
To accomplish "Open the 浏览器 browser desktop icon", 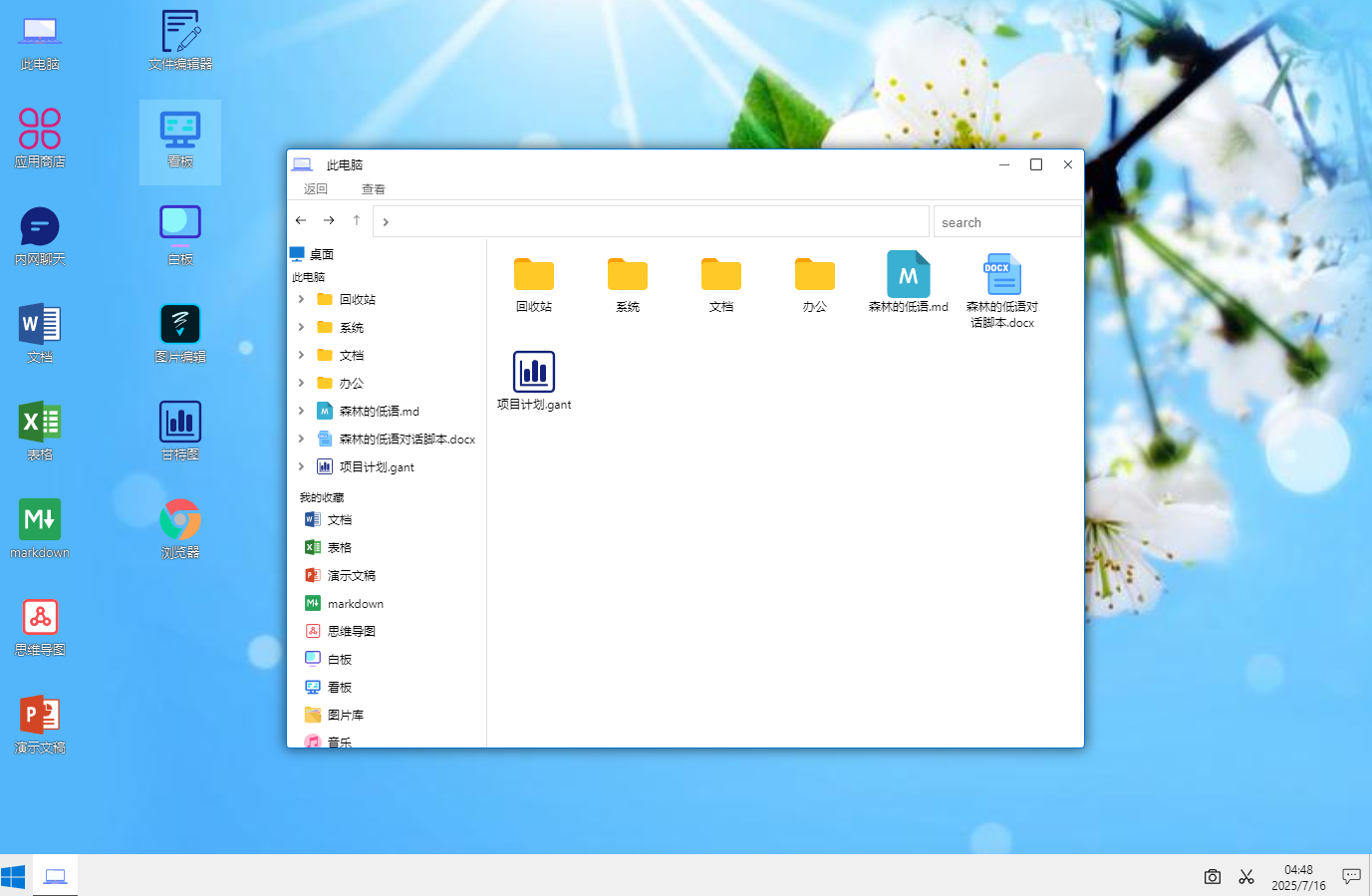I will [x=180, y=528].
